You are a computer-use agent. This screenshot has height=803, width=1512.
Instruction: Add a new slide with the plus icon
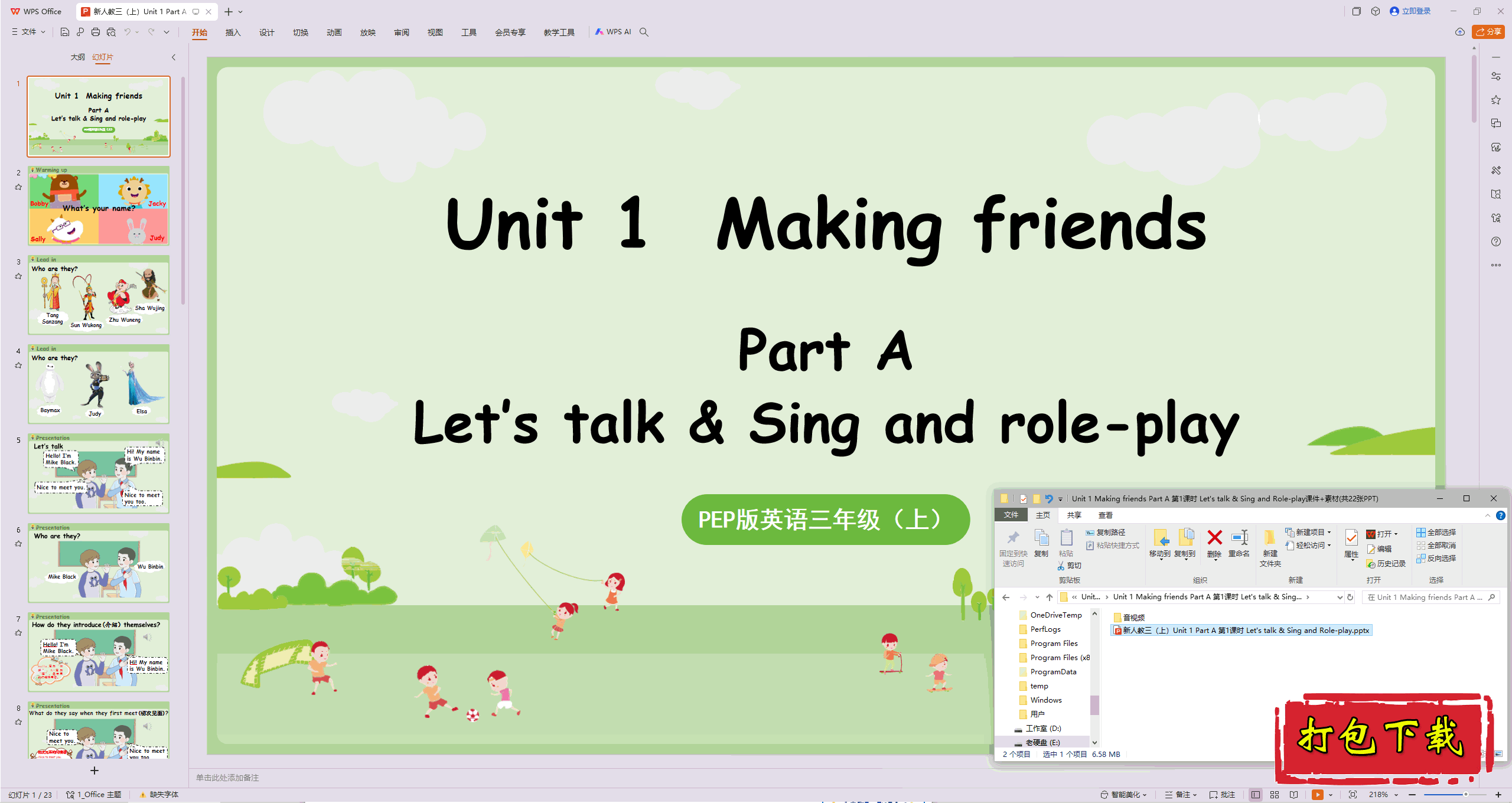[x=94, y=771]
